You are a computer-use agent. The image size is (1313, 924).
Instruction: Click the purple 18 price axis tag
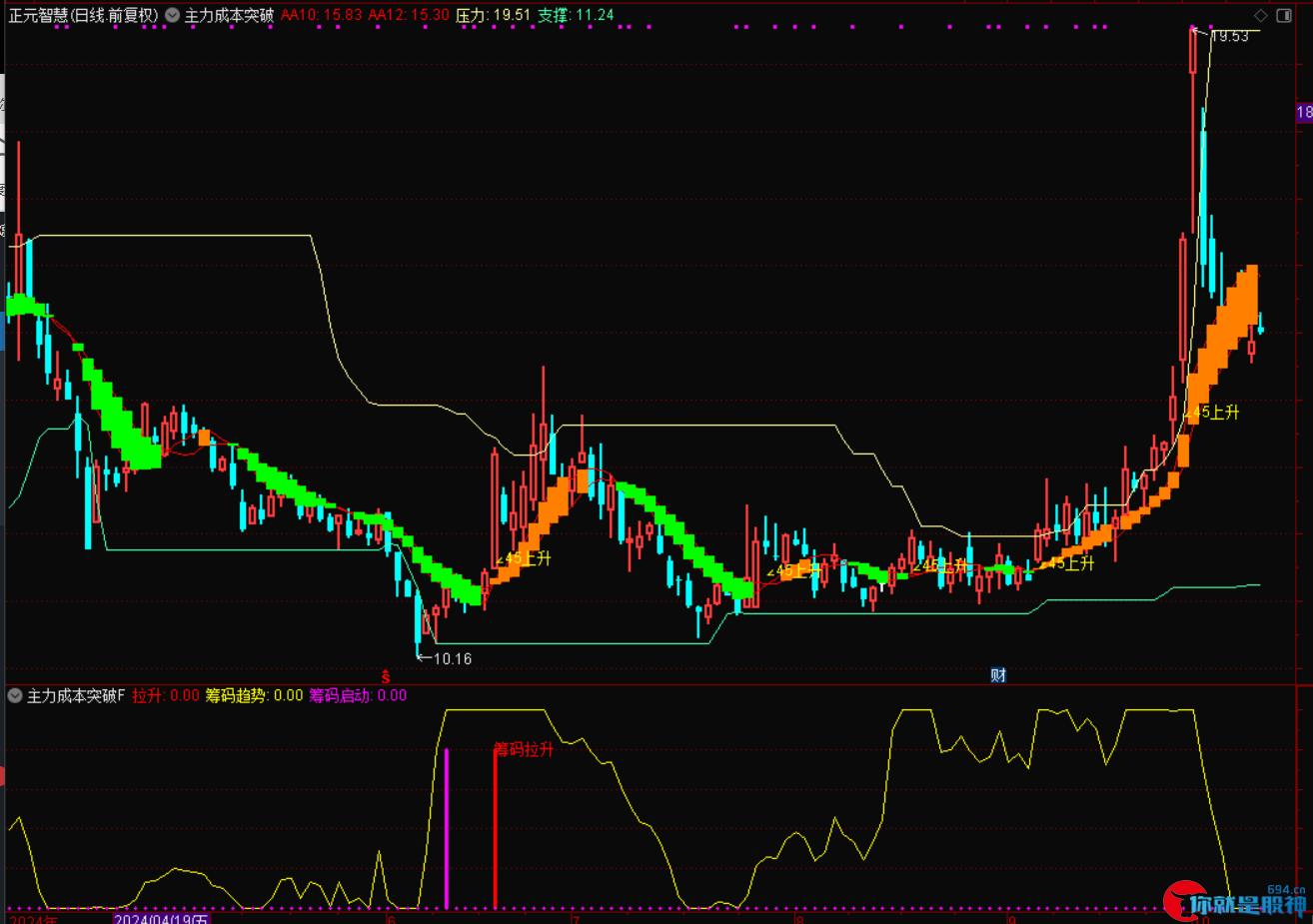(x=1304, y=112)
